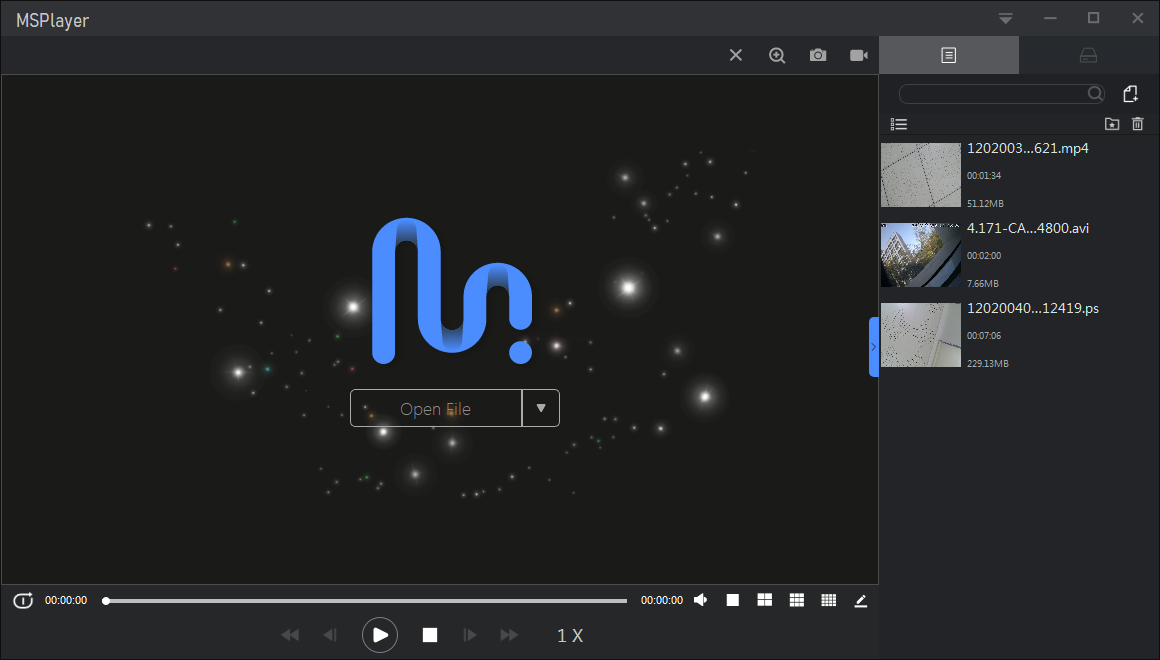Toggle the loop playback icon

coord(23,600)
